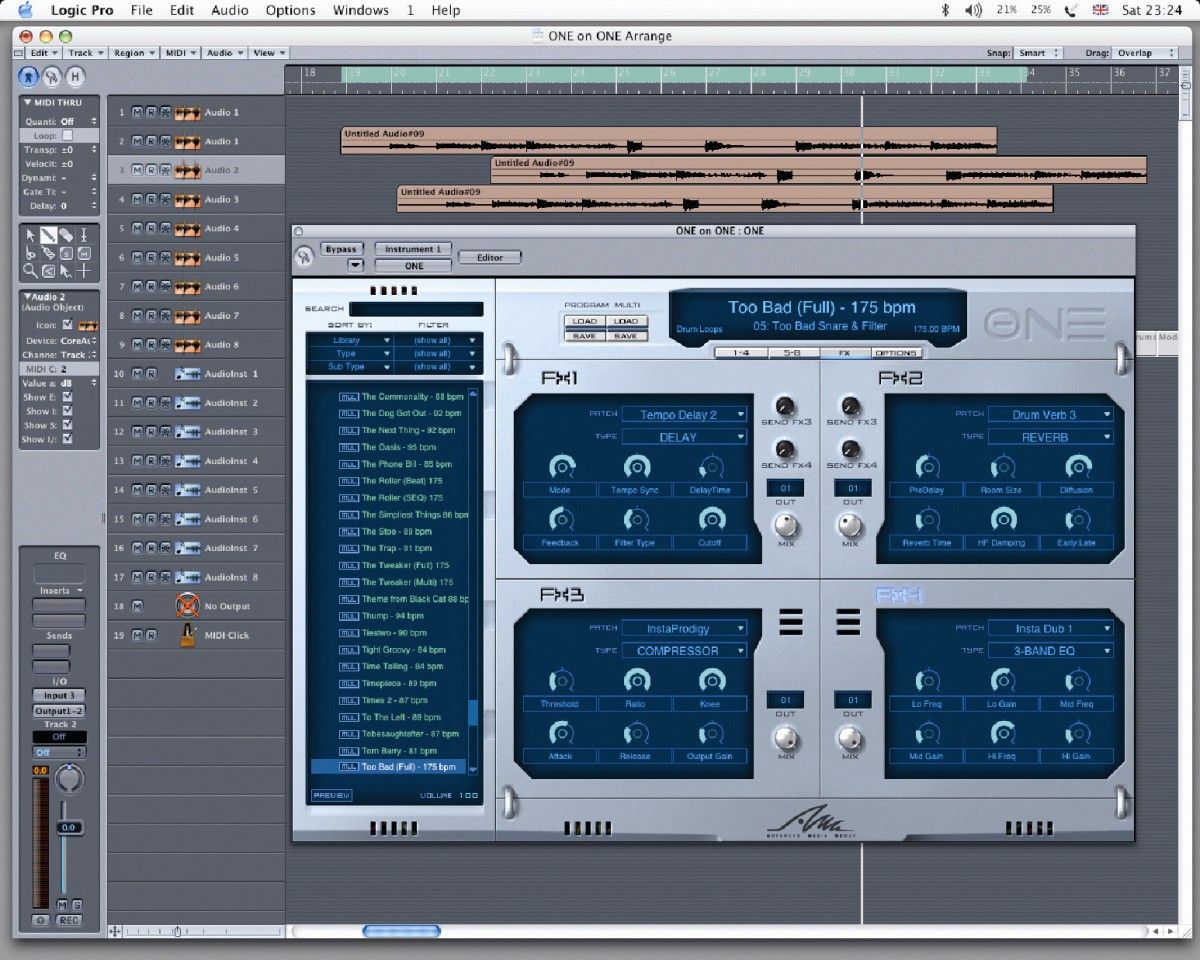Collapse the MIDI THRU disclosure triangle
Image resolution: width=1200 pixels, height=960 pixels.
(x=26, y=103)
